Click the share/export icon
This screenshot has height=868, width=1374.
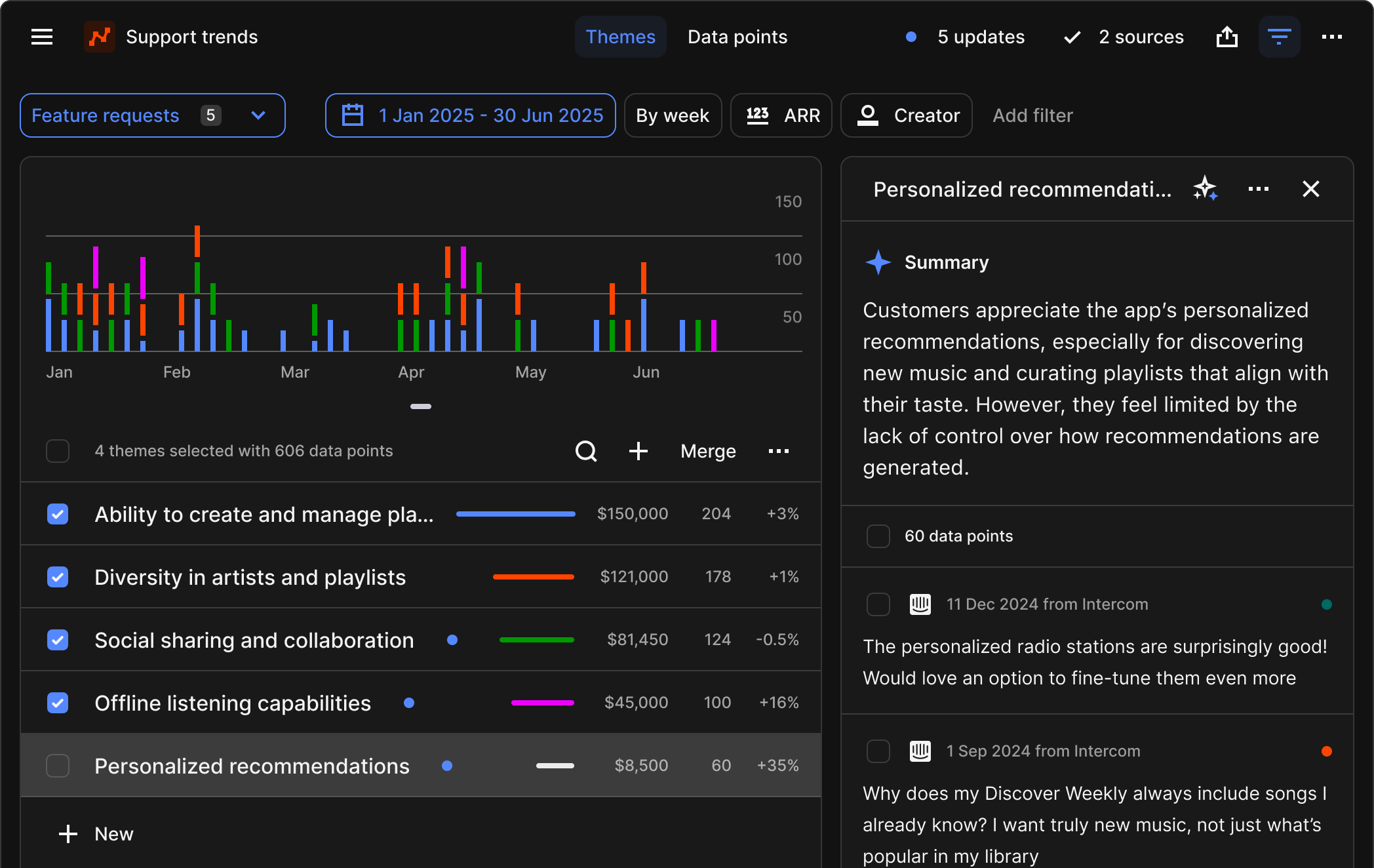(1227, 37)
